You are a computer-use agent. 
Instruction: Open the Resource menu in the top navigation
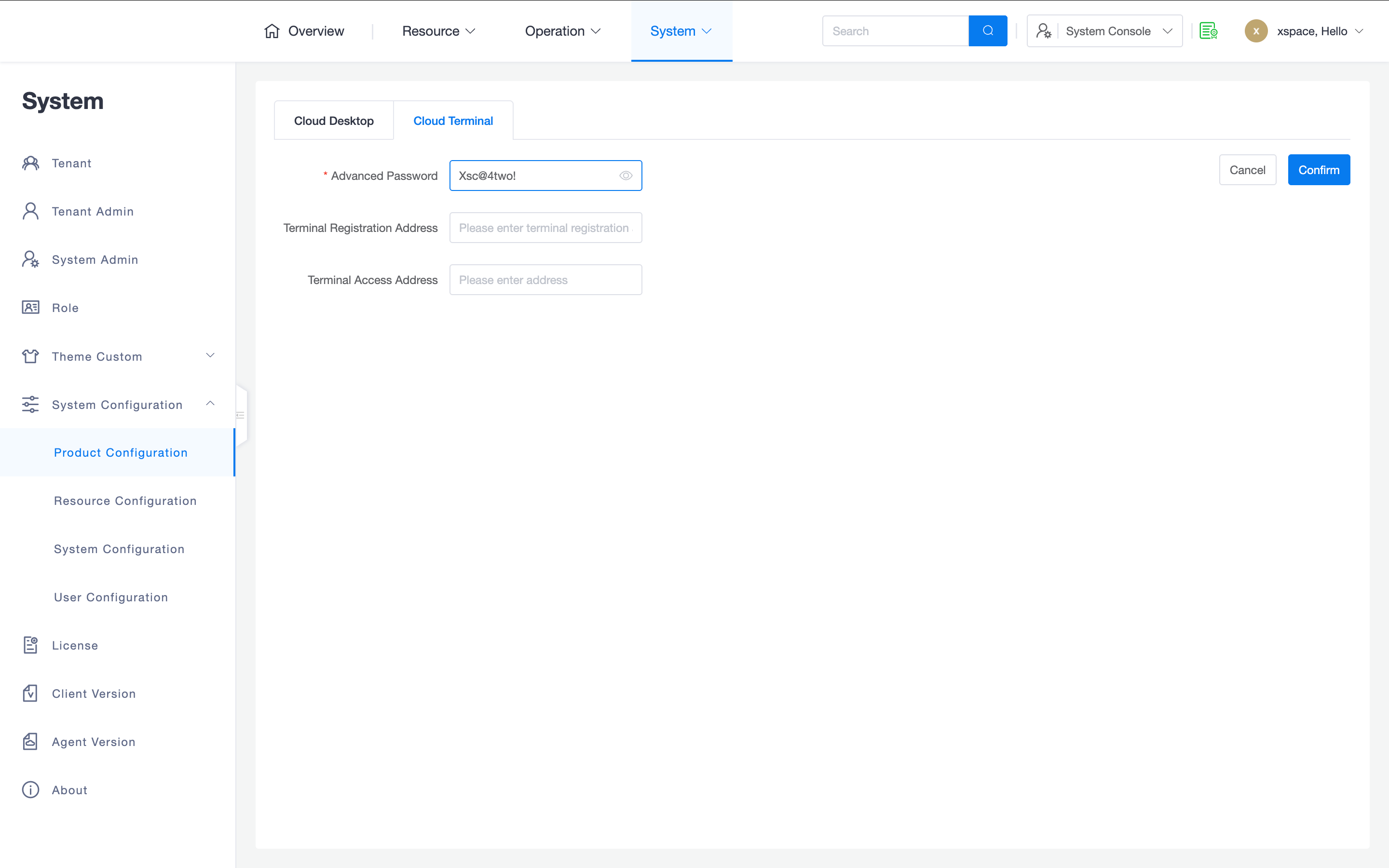tap(438, 31)
